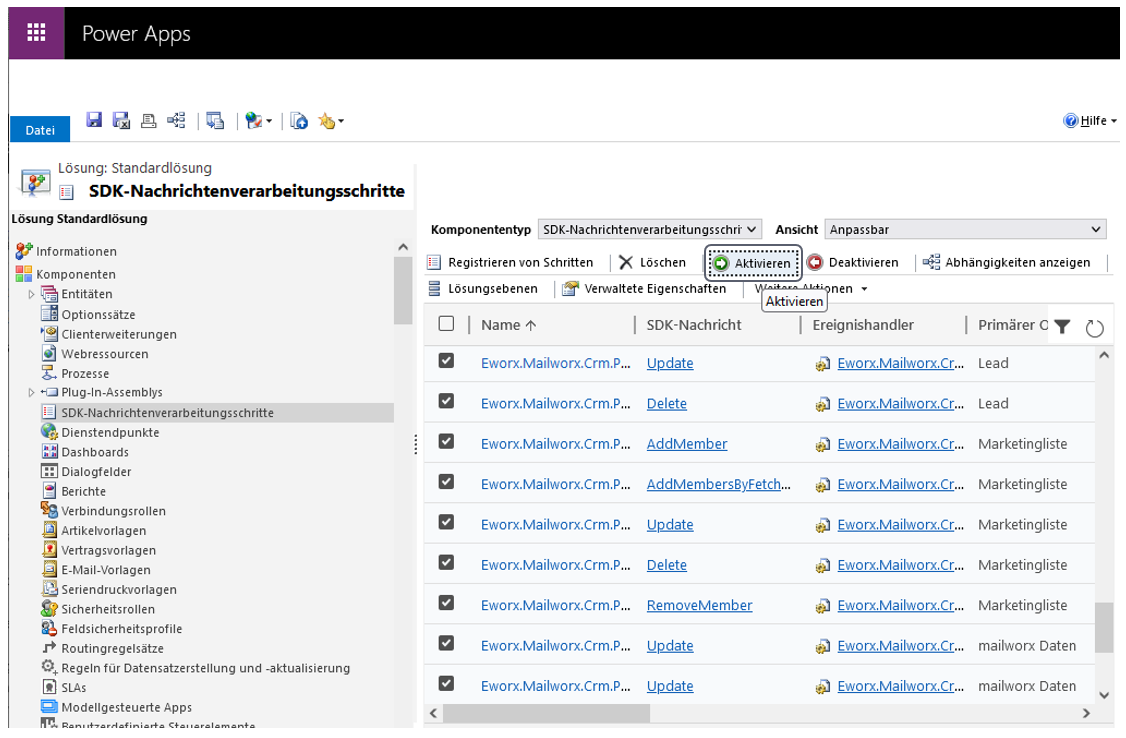Click the sidebar tree scrollbar thumb
The width and height of the screenshot is (1126, 738).
403,291
